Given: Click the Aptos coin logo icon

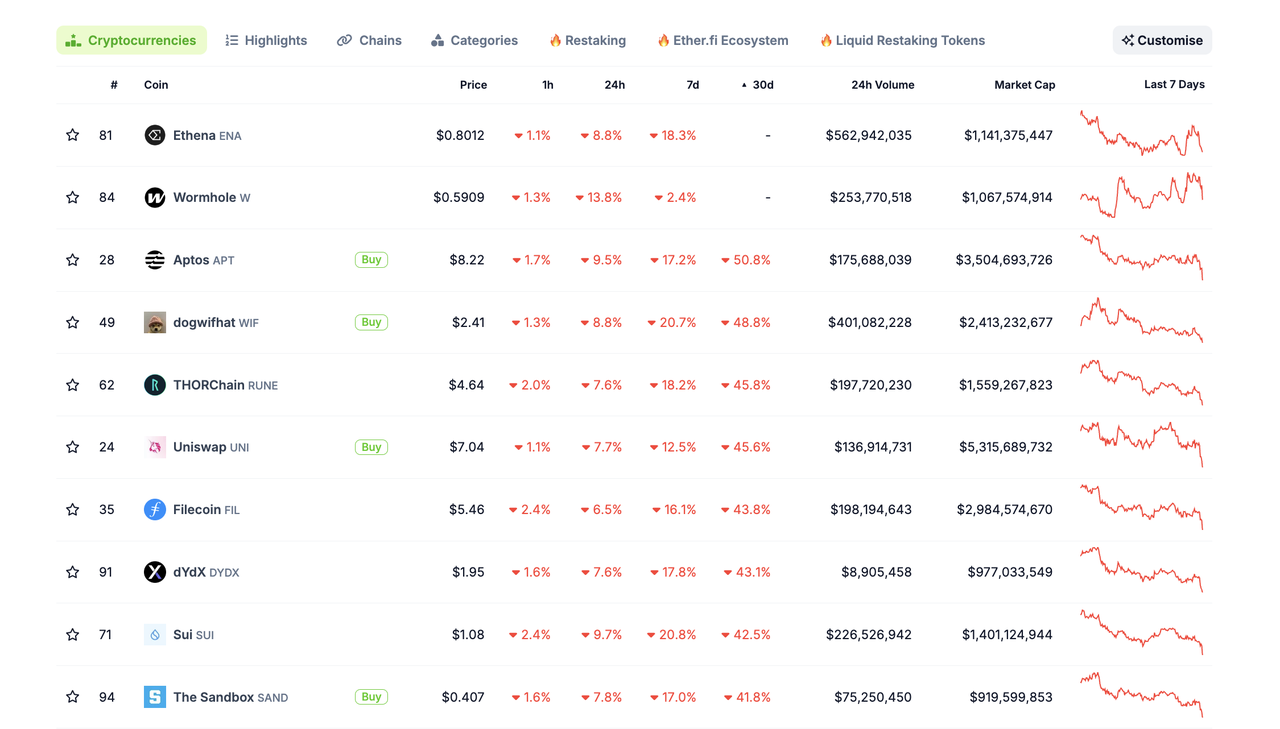Looking at the screenshot, I should click(155, 260).
